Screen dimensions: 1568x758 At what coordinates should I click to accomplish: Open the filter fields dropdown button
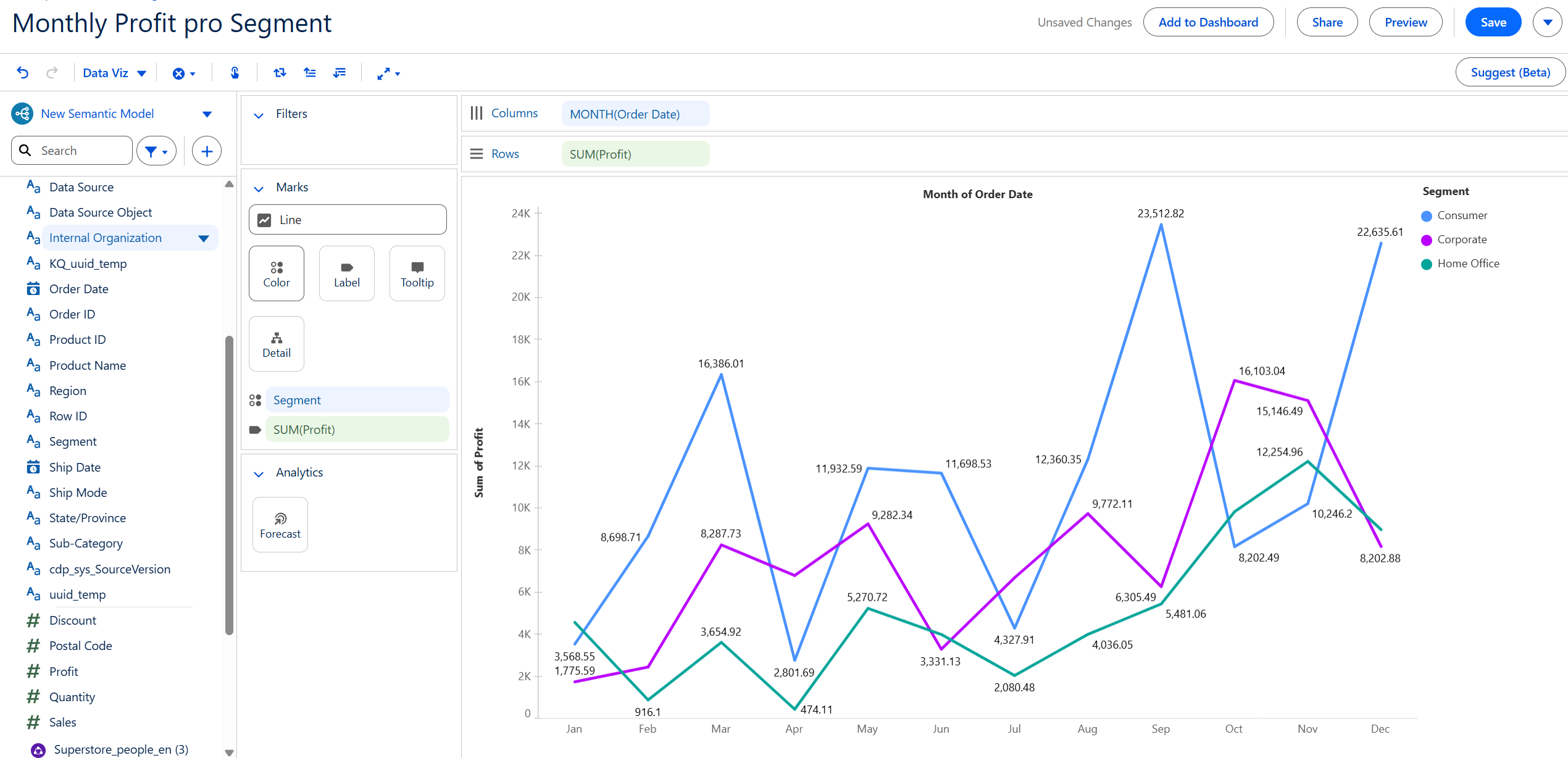[156, 151]
